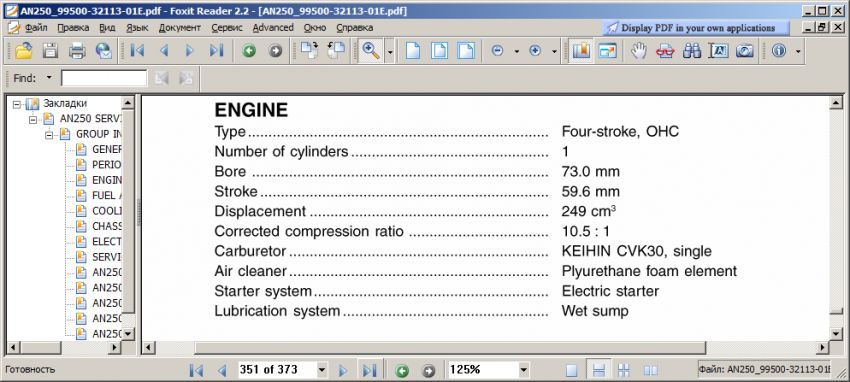This screenshot has width=850, height=382.
Task: Open the Язык menu
Action: [137, 27]
